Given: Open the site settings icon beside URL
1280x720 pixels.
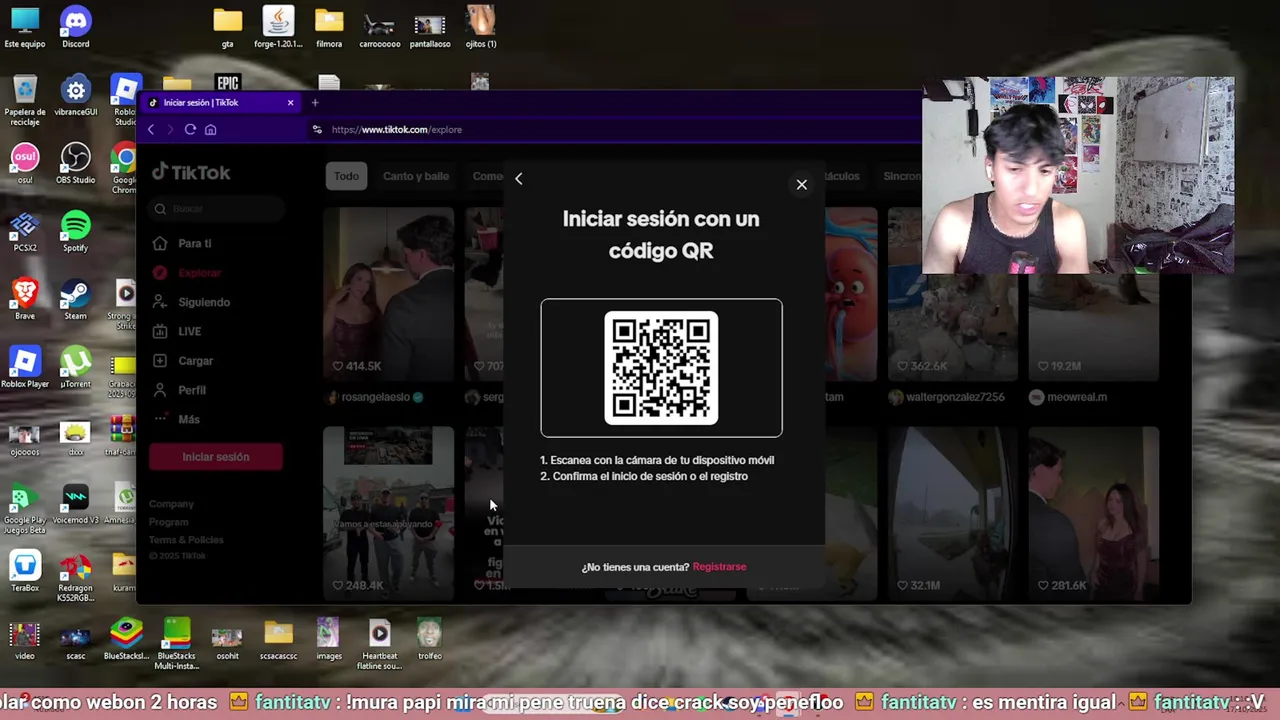Looking at the screenshot, I should (x=317, y=129).
